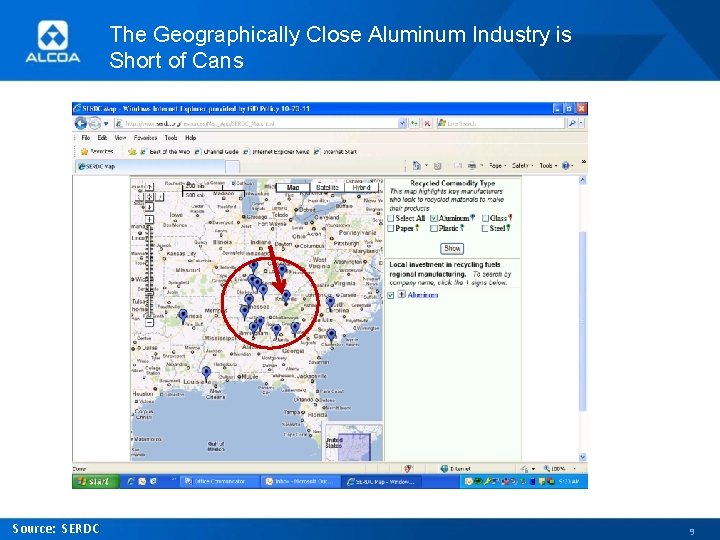Click the map zoom out minus button
This screenshot has height=540, width=720.
coord(149,322)
